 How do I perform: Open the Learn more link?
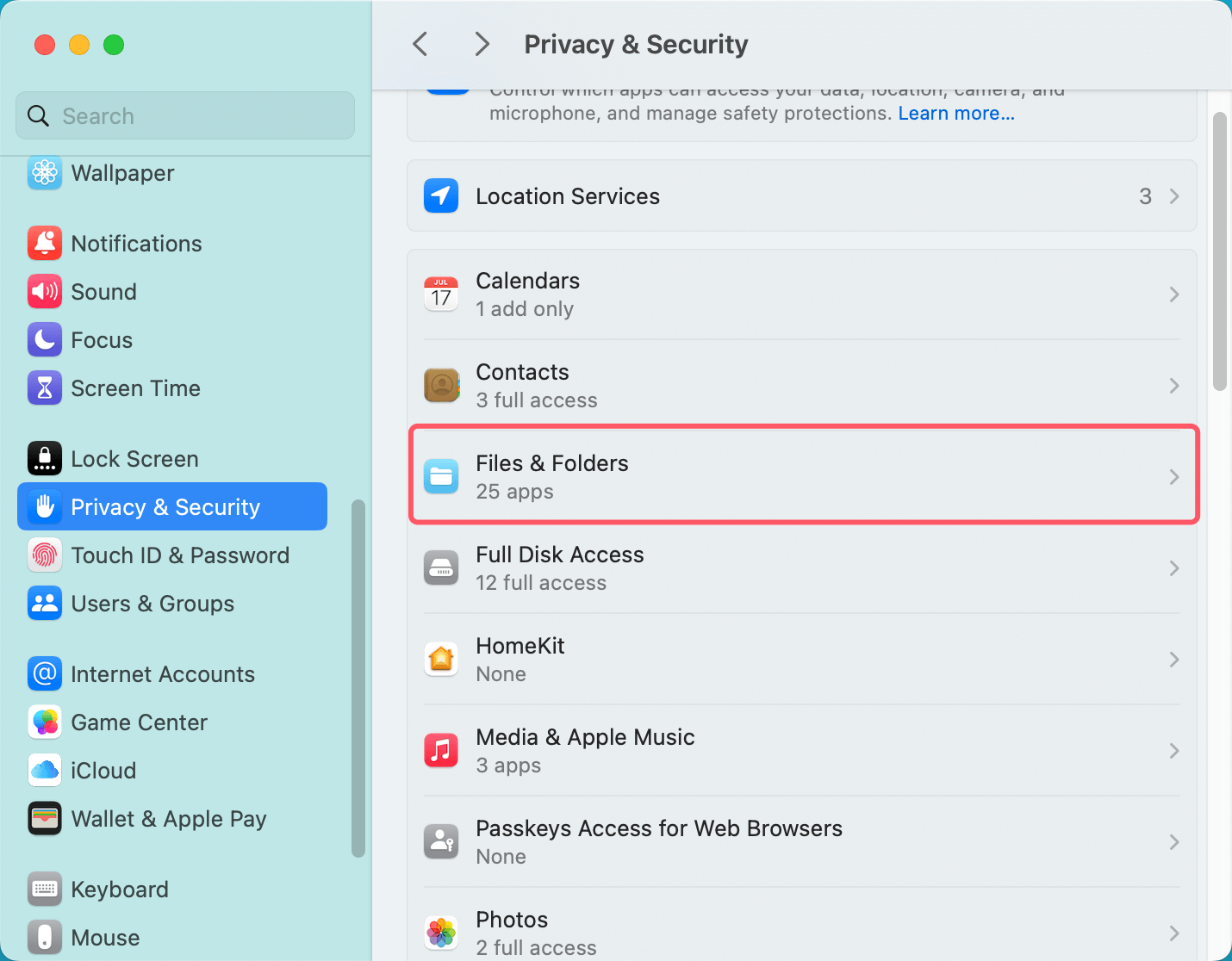pos(956,113)
